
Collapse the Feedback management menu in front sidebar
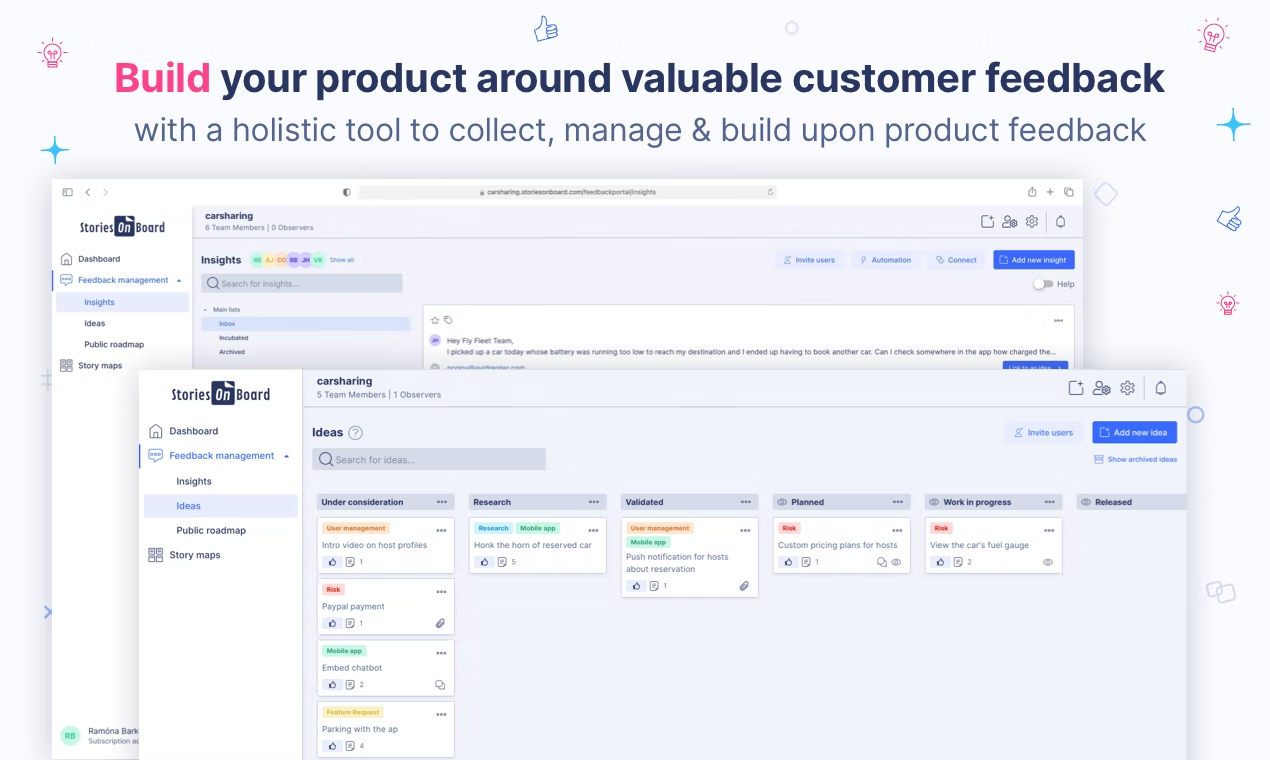pyautogui.click(x=286, y=456)
